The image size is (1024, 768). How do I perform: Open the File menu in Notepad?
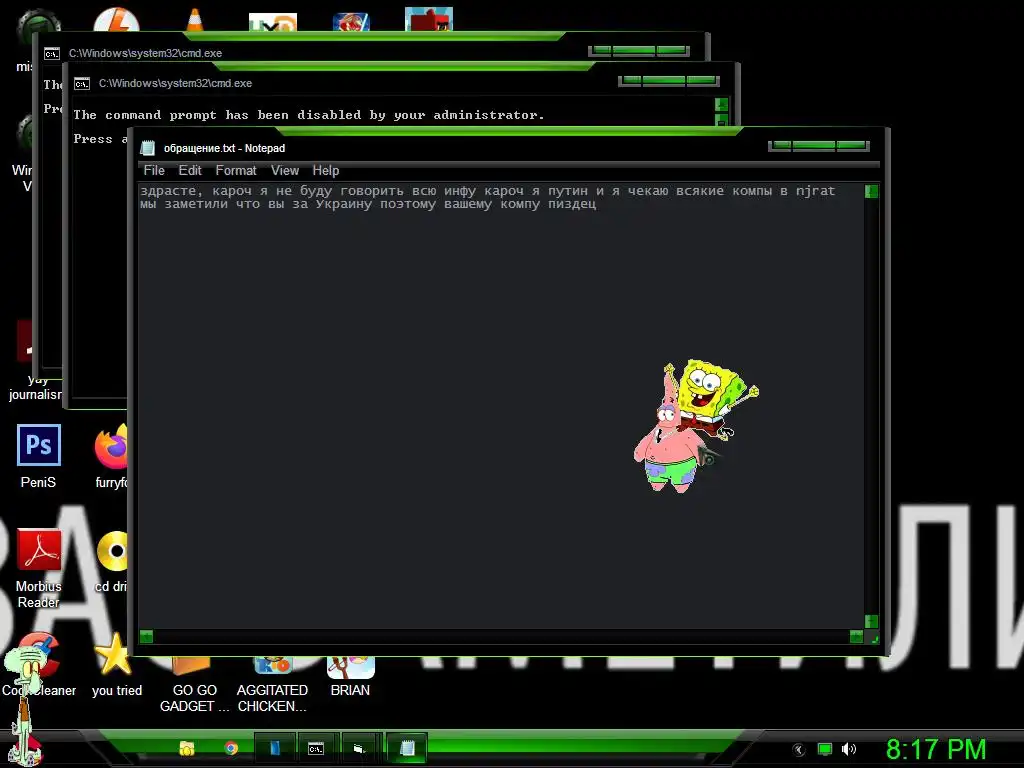point(154,170)
